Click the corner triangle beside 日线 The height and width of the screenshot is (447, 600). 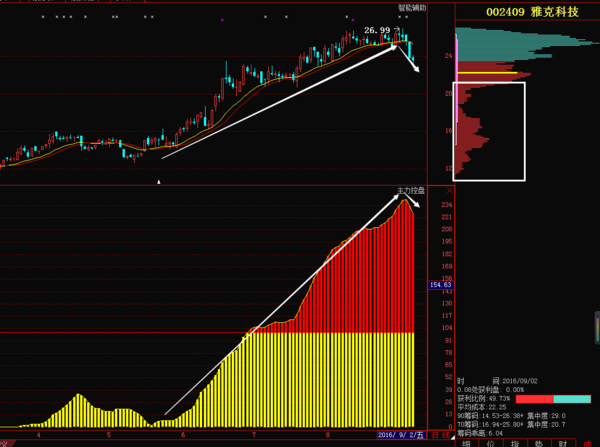point(453,437)
